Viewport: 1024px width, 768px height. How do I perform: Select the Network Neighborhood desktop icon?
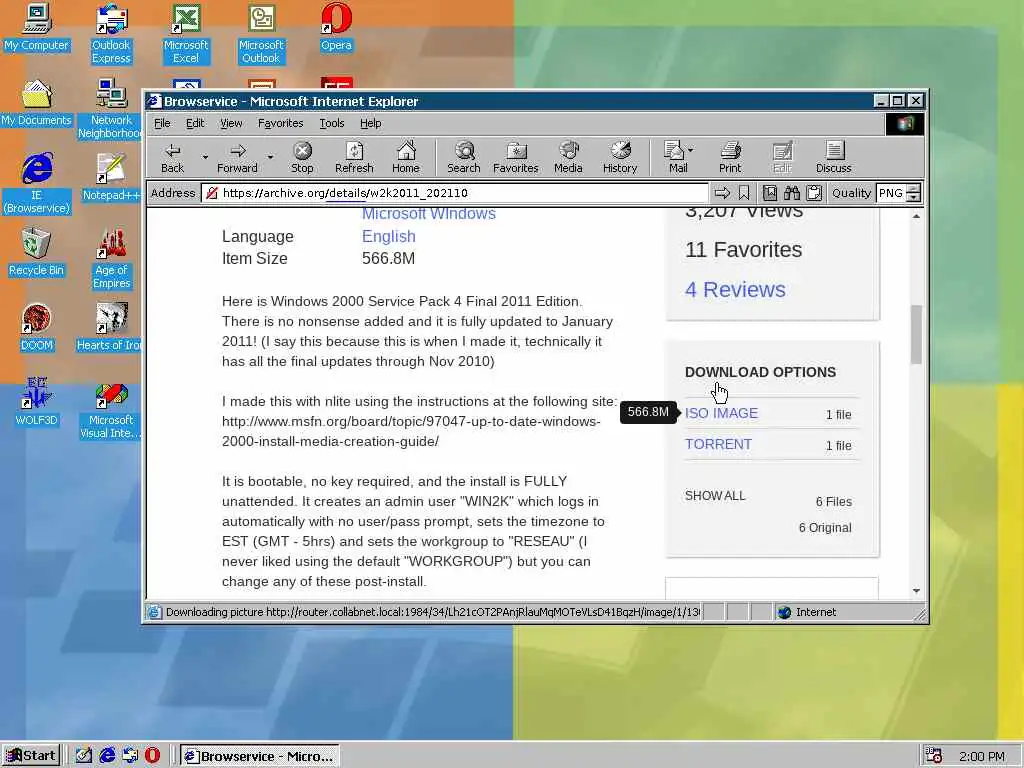tap(111, 109)
